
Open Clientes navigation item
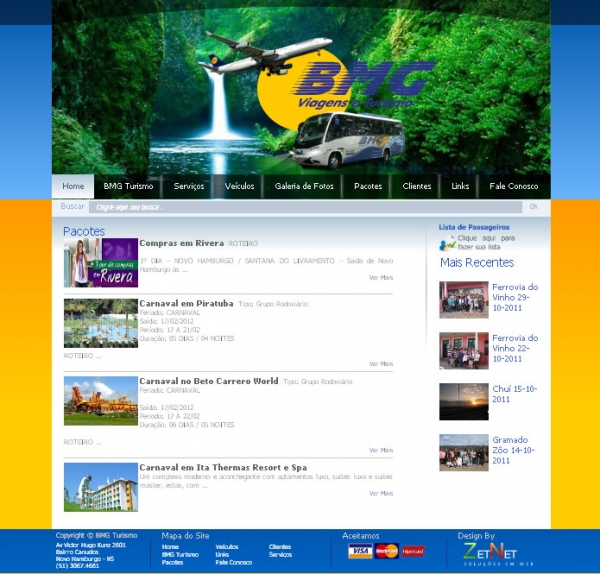[x=417, y=186]
